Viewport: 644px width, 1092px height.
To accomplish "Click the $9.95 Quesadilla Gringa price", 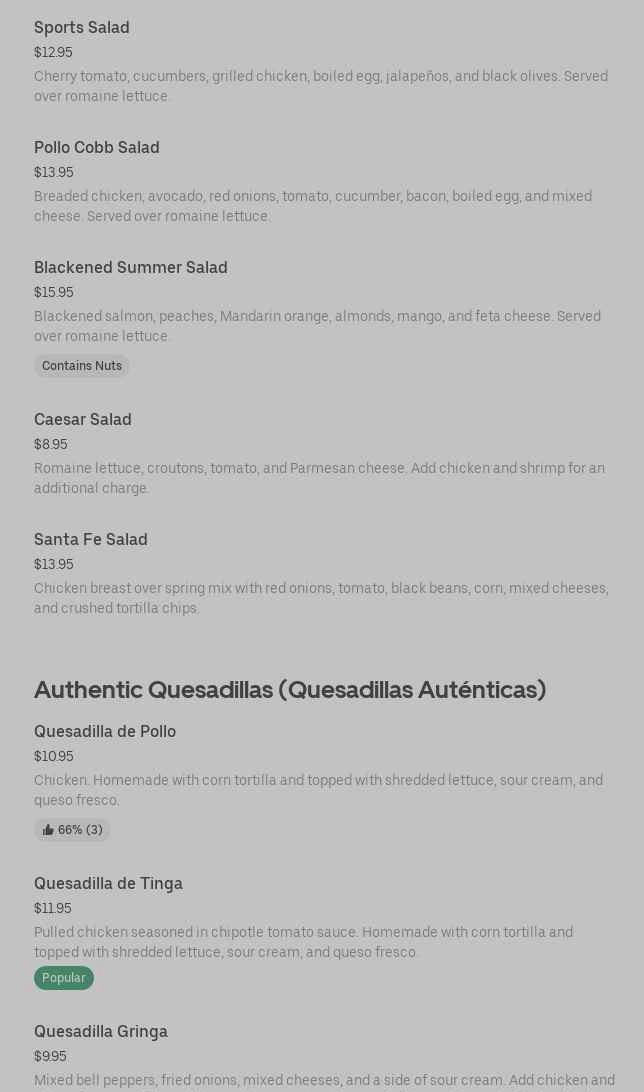I will (x=50, y=1056).
